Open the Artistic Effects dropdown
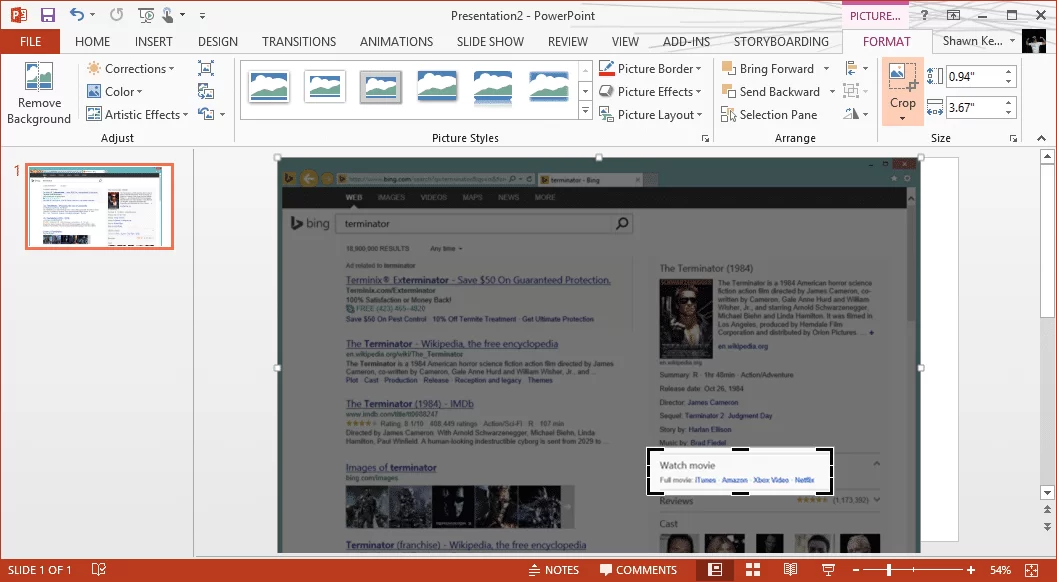The image size is (1057, 582). (x=137, y=115)
